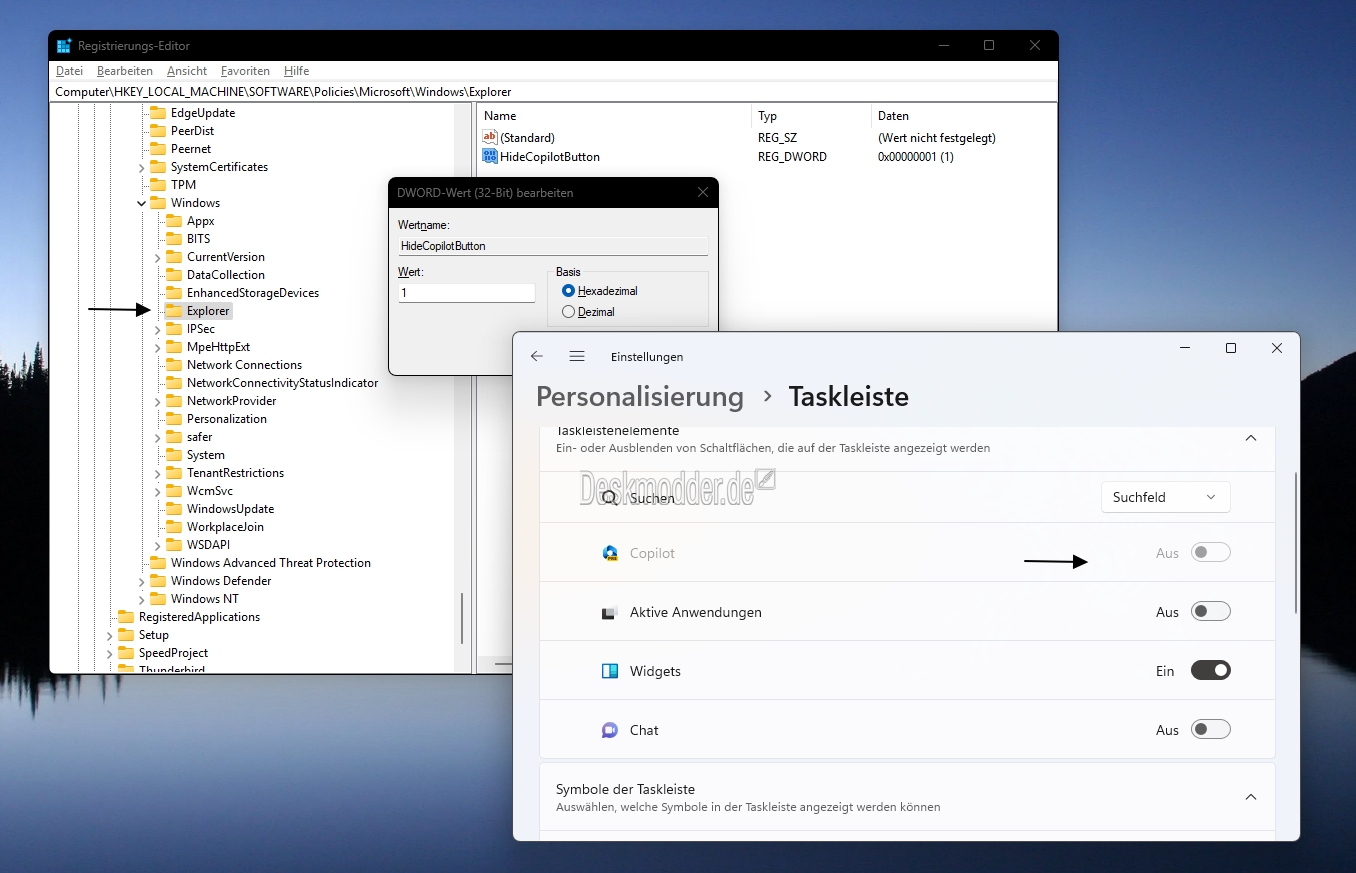Click the HideCopilotButton DWORD value icon
1356x873 pixels.
tap(489, 156)
